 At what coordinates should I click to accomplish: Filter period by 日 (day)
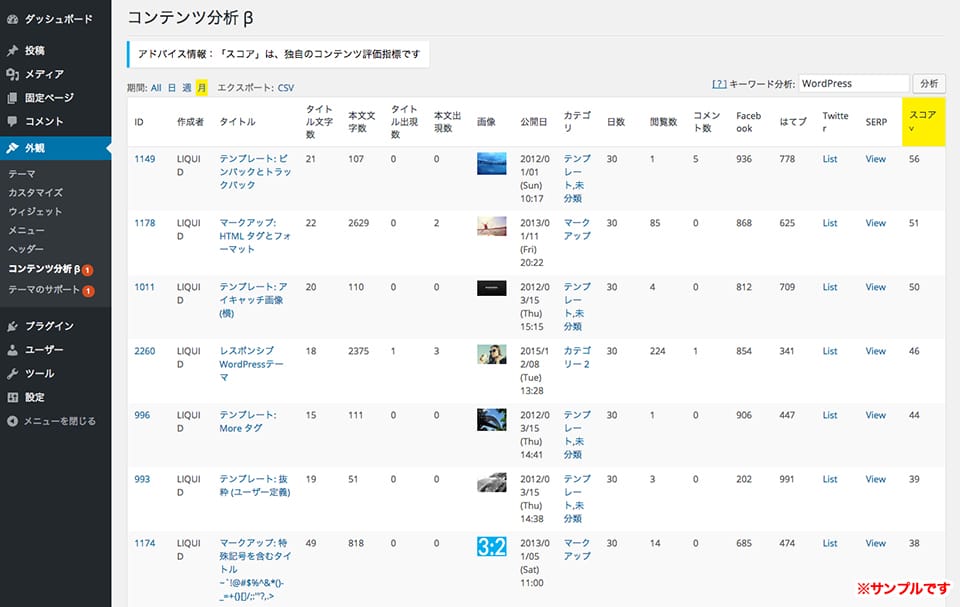tap(172, 88)
